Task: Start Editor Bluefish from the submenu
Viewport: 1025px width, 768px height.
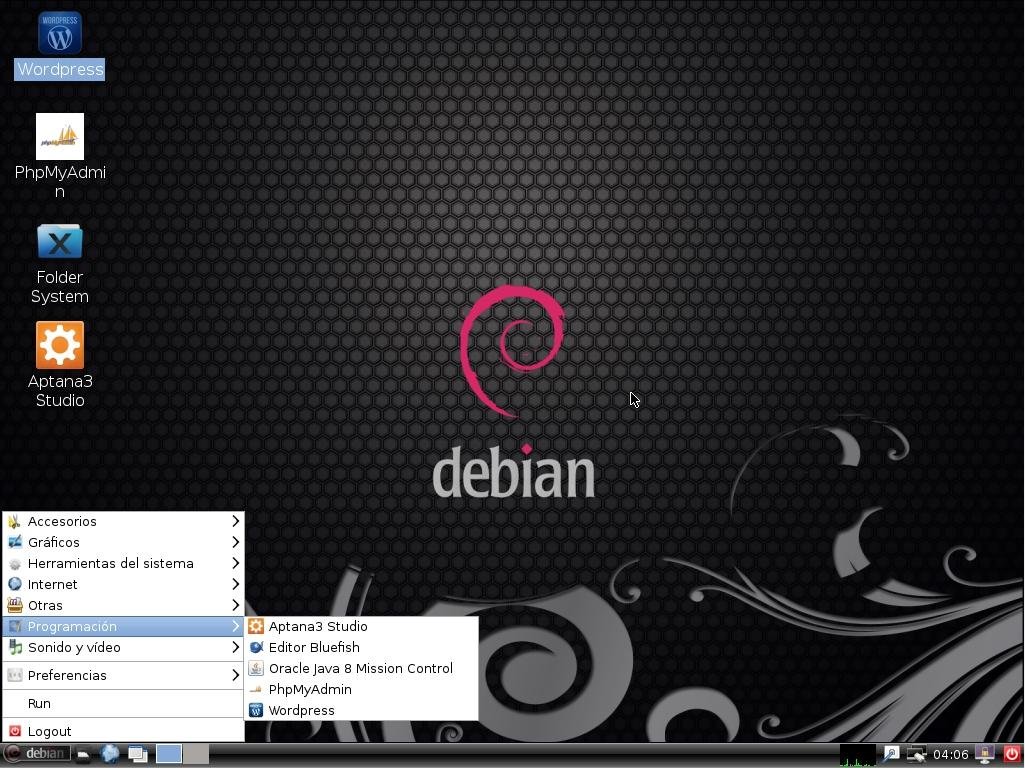Action: (x=361, y=647)
